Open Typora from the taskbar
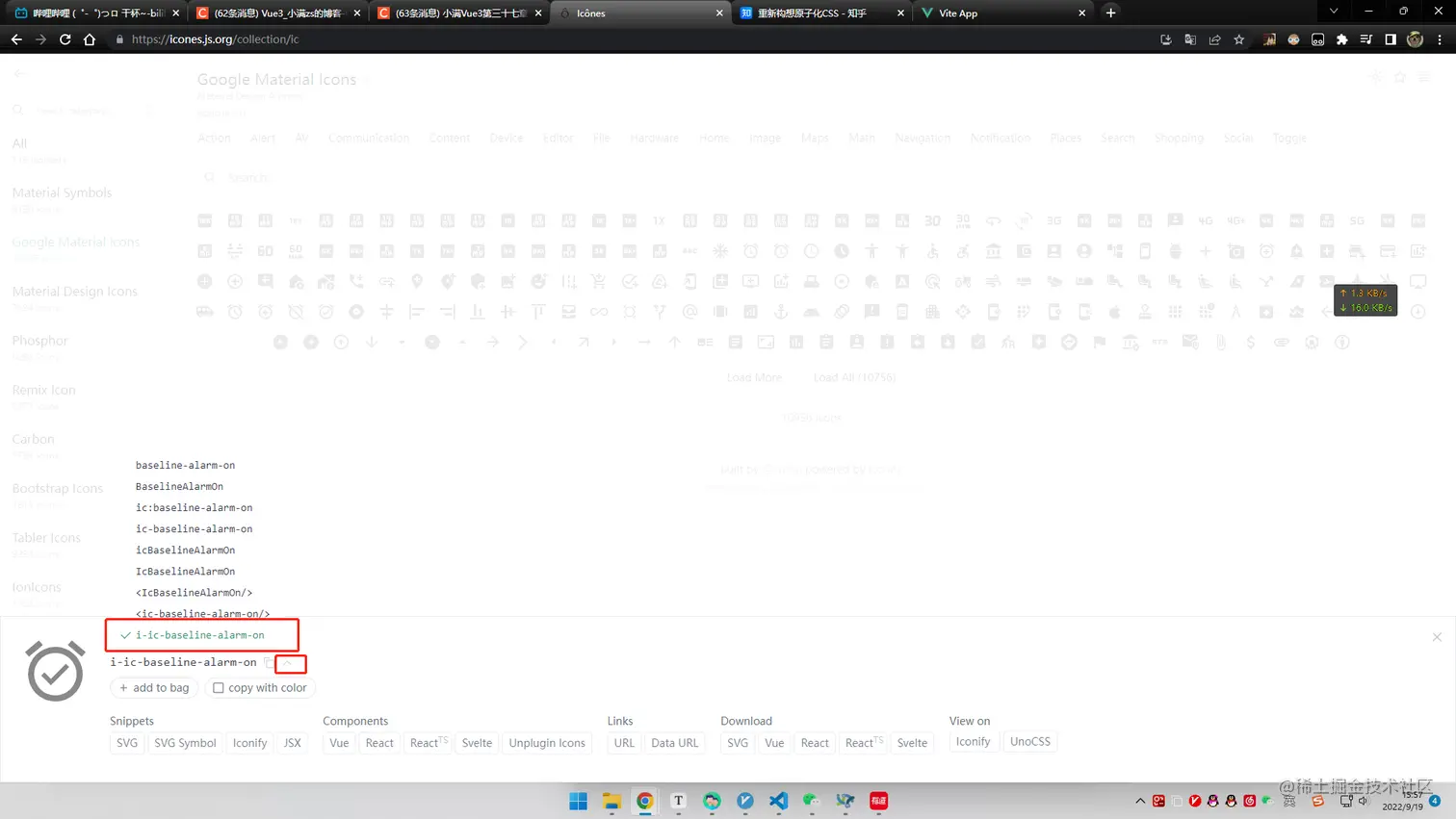Image resolution: width=1456 pixels, height=819 pixels. point(678,801)
